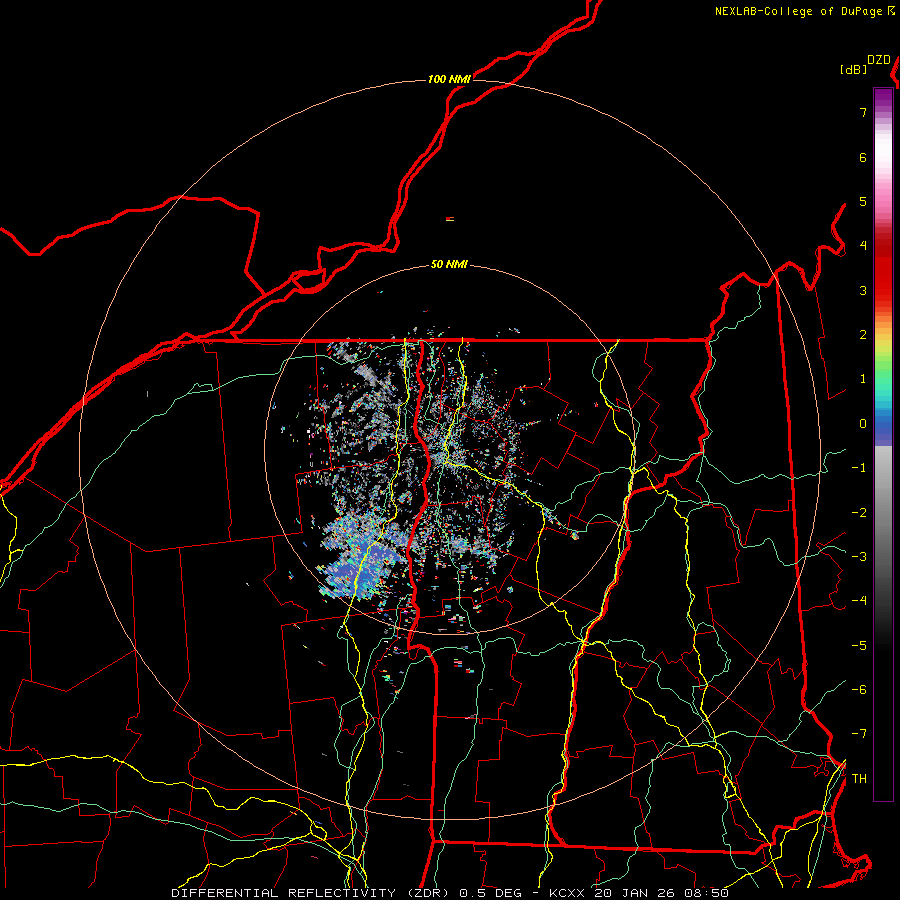Click the TH threshold label on the scale
This screenshot has height=900, width=900.
click(859, 779)
